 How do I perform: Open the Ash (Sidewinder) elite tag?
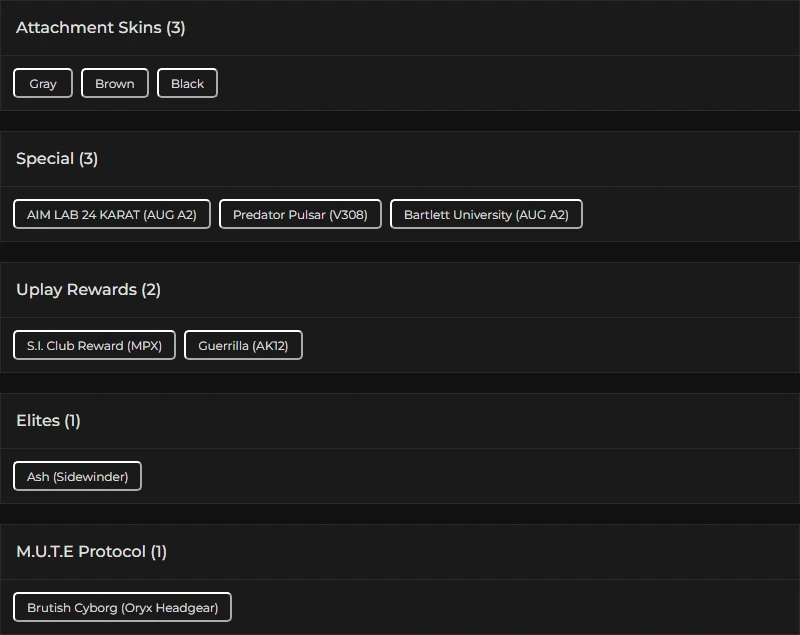click(x=78, y=477)
